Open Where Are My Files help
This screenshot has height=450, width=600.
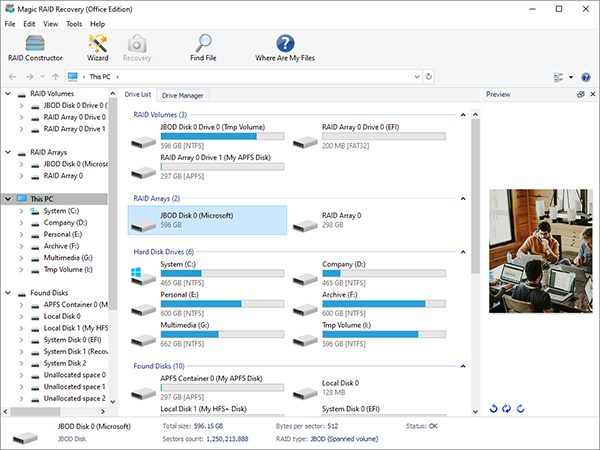coord(285,48)
